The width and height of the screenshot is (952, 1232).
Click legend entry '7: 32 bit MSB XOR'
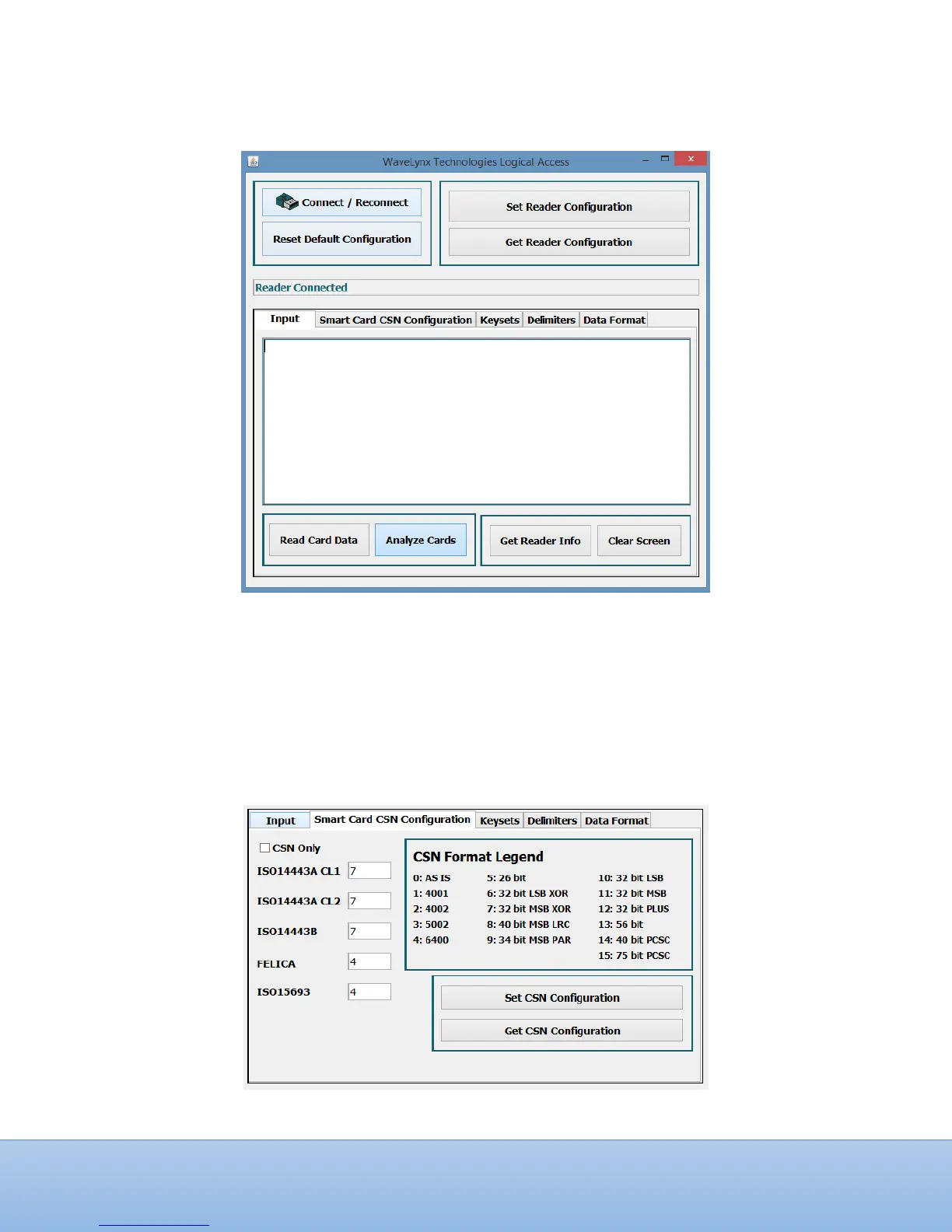click(x=529, y=908)
